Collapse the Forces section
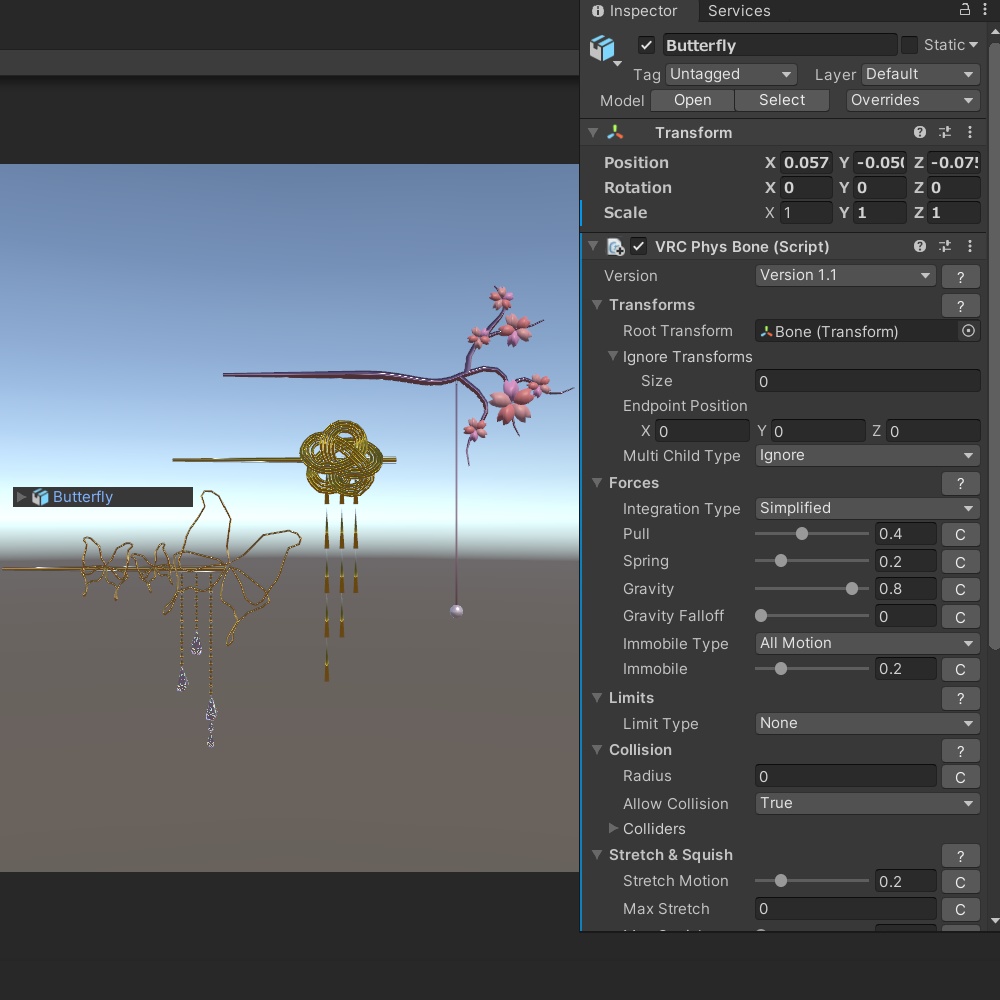Image resolution: width=1000 pixels, height=1000 pixels. click(x=597, y=483)
